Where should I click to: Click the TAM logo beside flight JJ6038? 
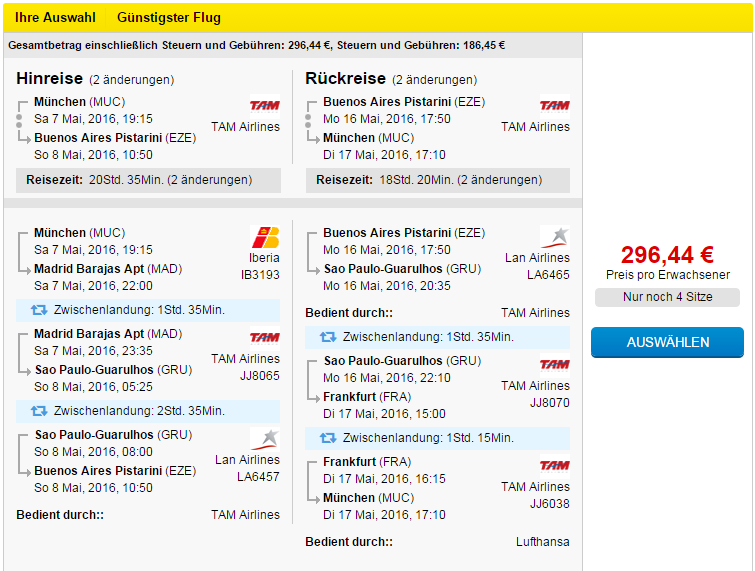(555, 466)
